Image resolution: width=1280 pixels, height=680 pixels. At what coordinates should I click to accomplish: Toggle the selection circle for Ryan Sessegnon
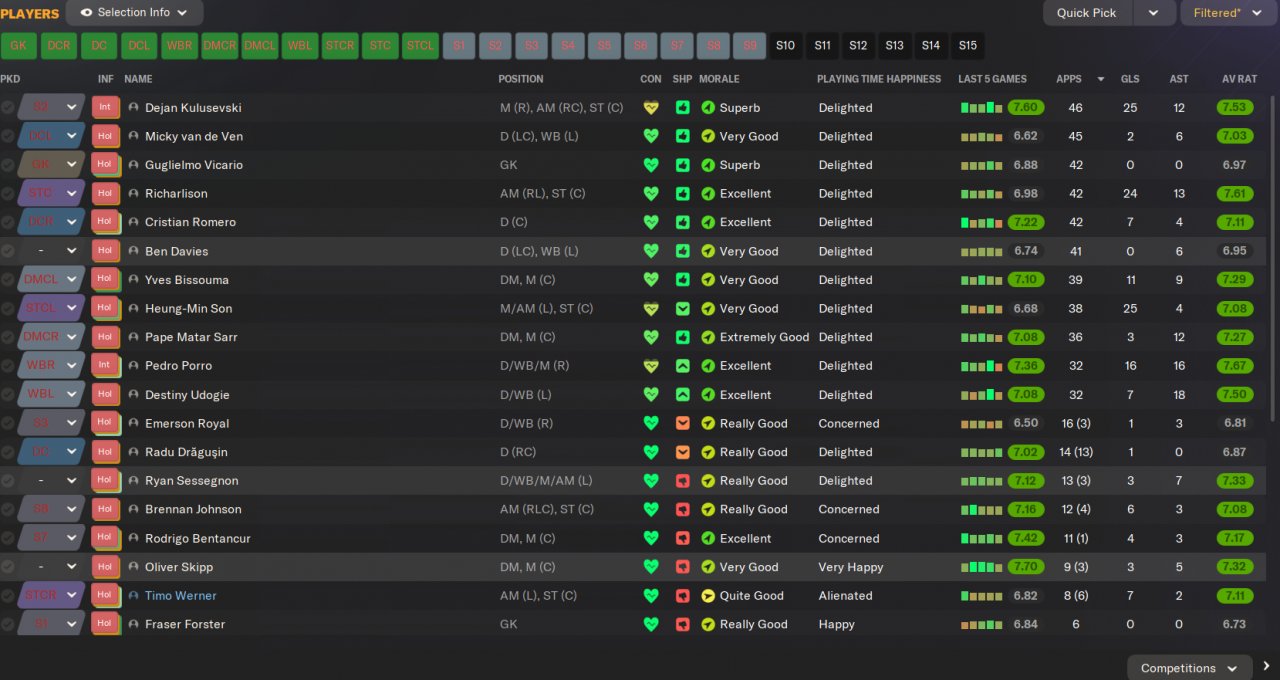pos(8,481)
